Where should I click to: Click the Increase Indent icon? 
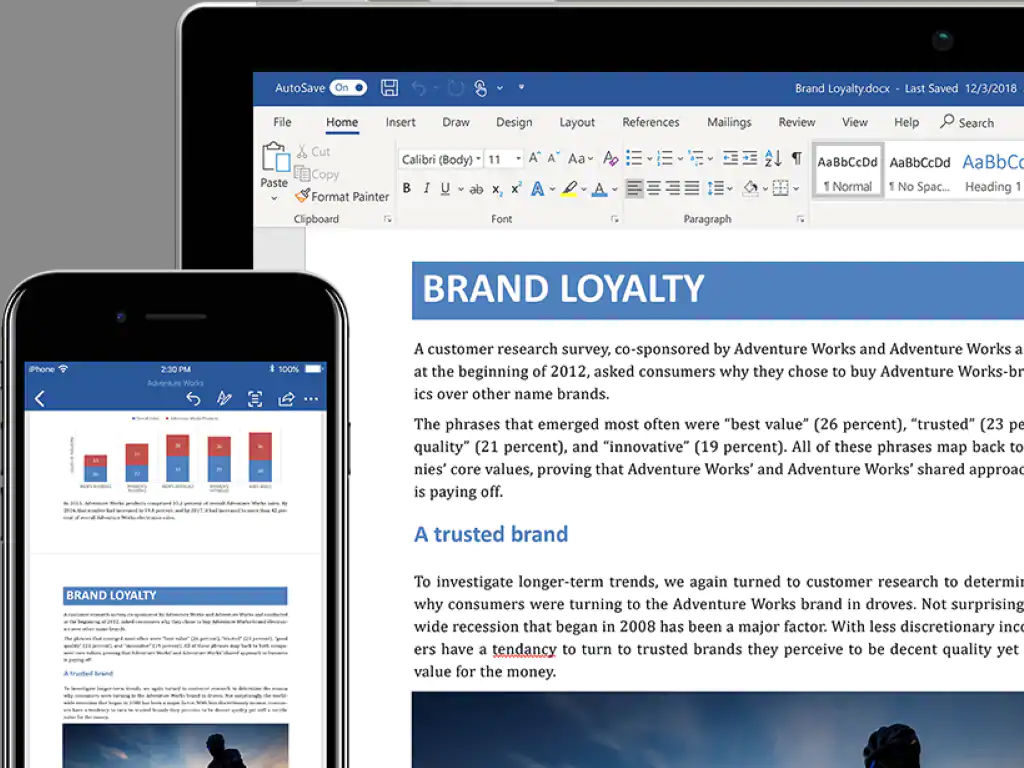[x=750, y=158]
